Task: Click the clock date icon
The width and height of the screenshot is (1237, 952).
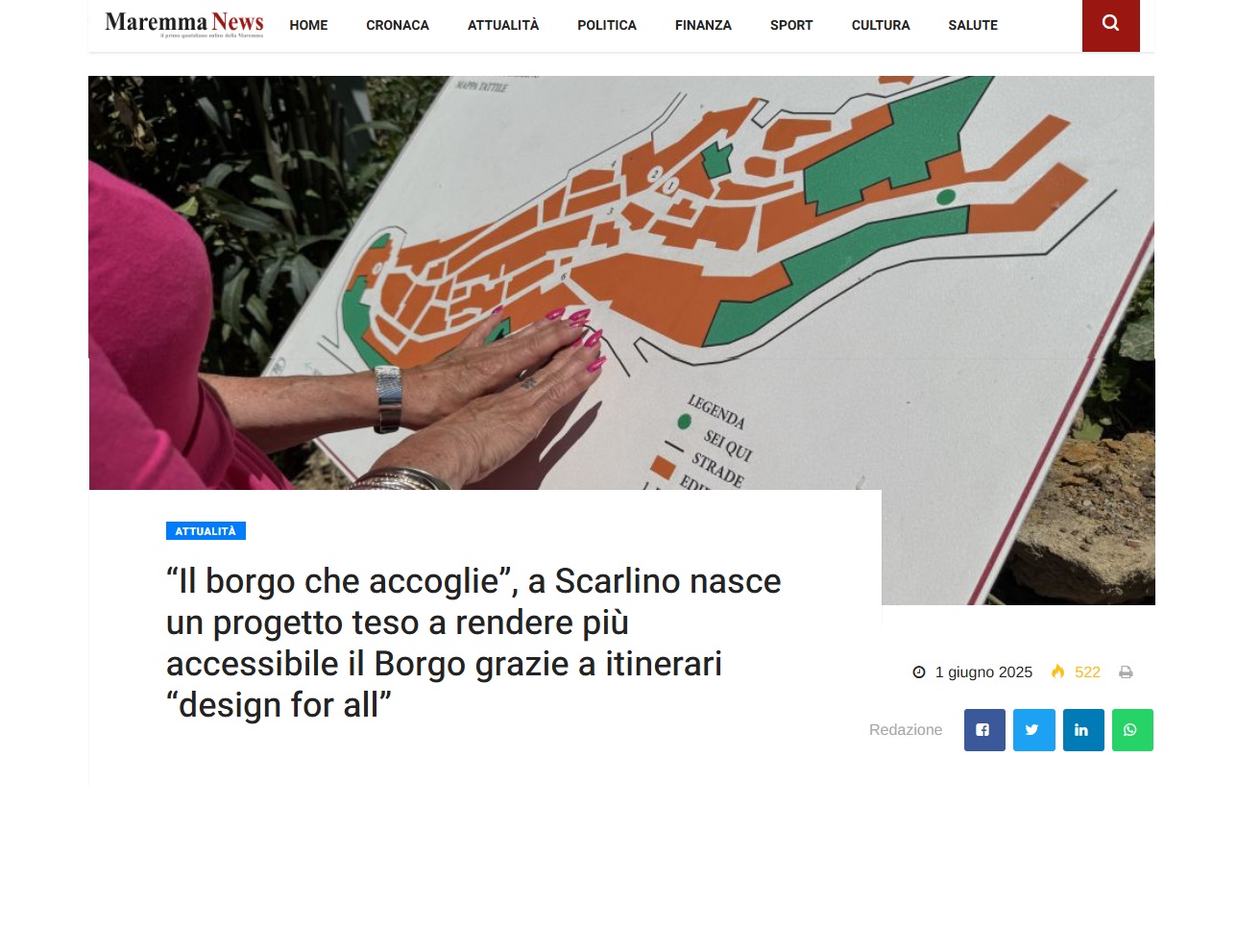Action: pyautogui.click(x=919, y=672)
